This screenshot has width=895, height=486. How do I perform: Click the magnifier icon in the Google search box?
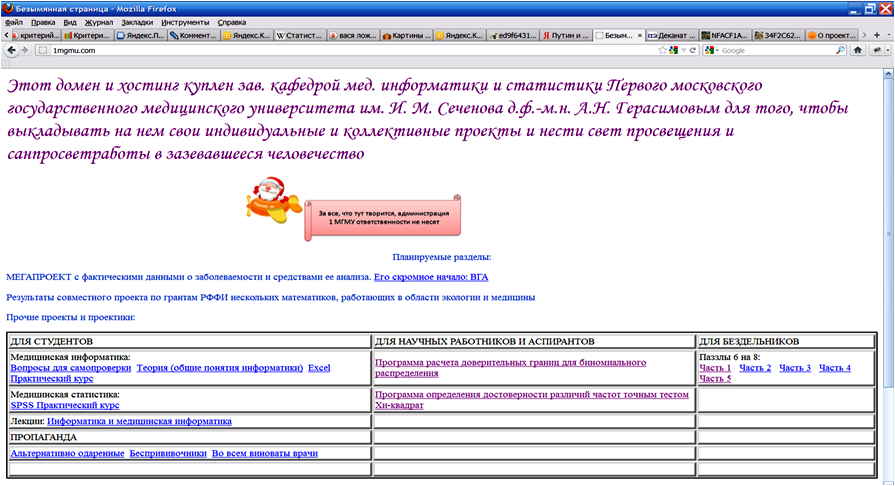840,50
